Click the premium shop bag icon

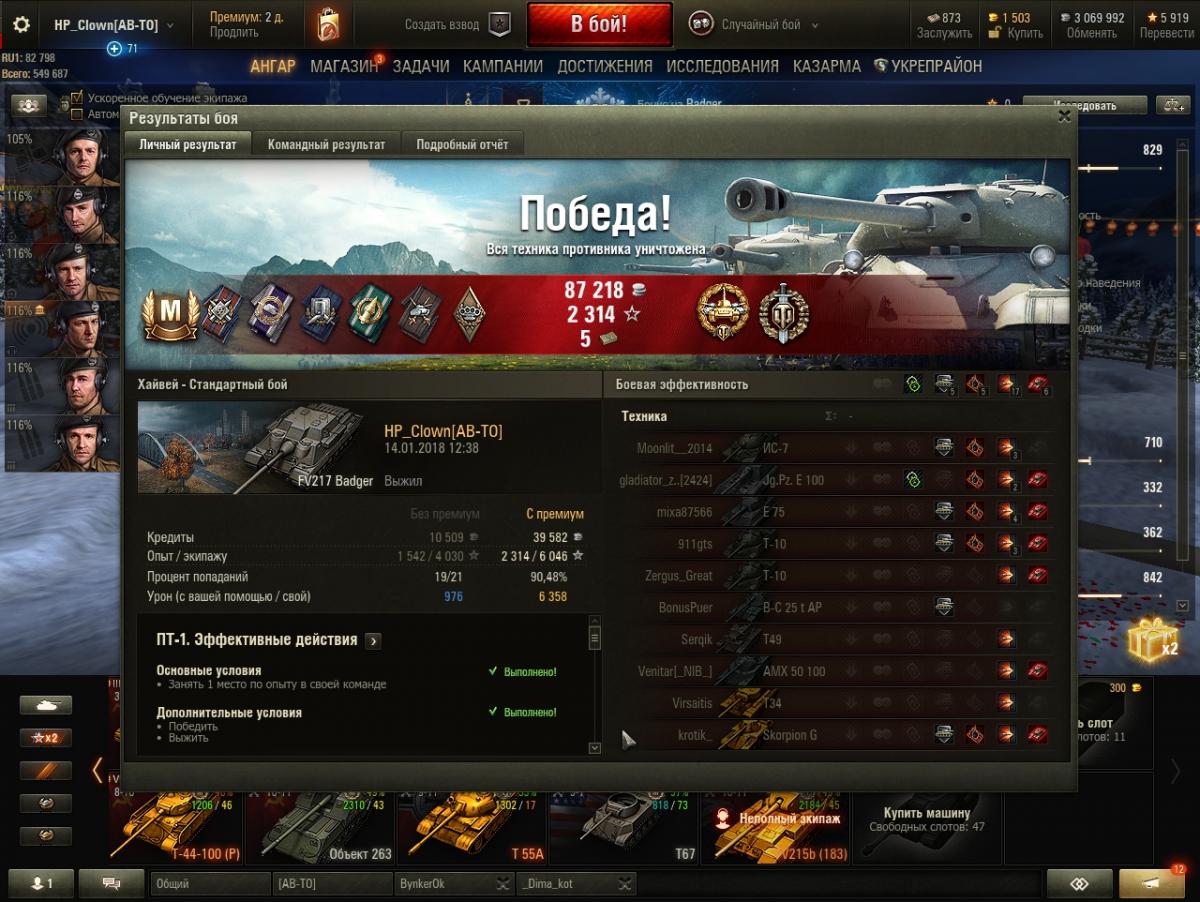(x=327, y=24)
